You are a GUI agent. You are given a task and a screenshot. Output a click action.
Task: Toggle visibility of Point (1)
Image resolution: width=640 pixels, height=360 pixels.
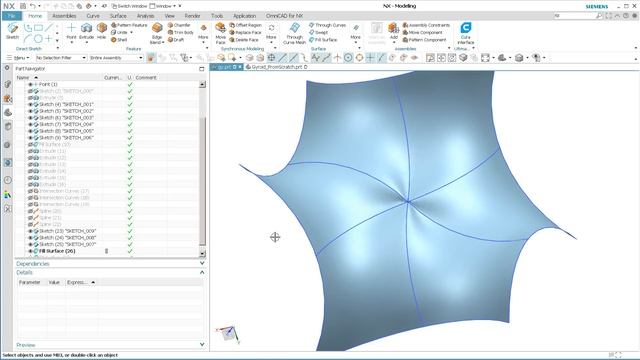coord(30,84)
